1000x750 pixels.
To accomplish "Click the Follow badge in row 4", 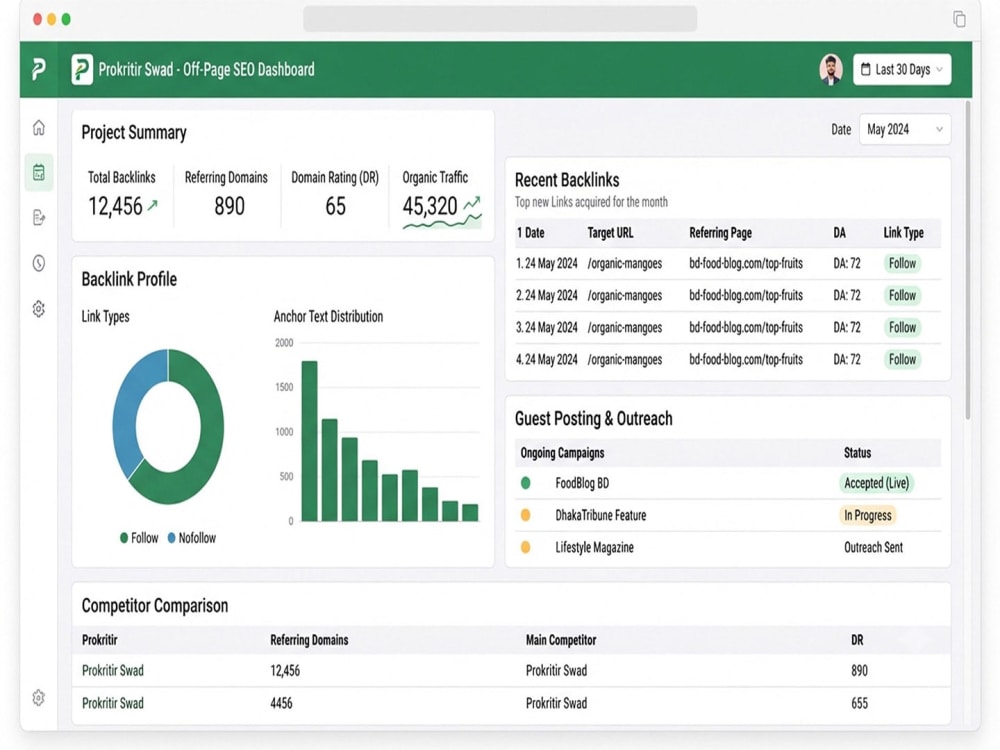I will point(902,359).
